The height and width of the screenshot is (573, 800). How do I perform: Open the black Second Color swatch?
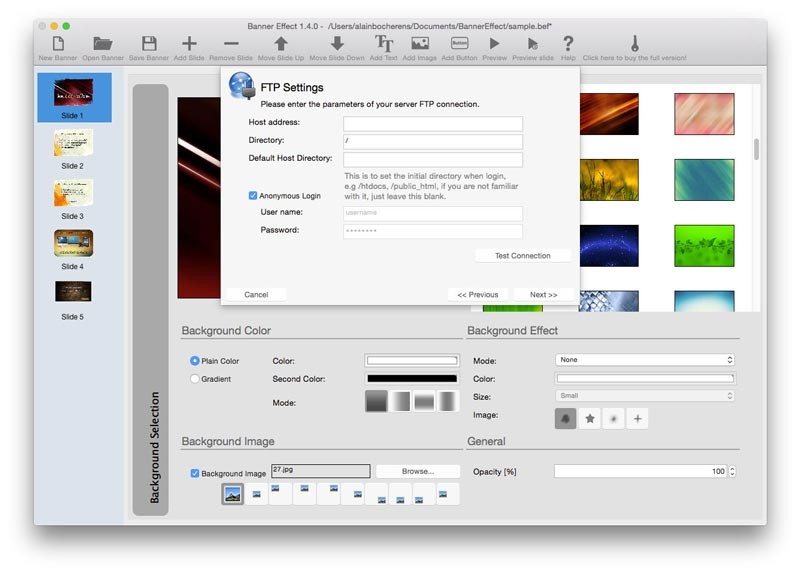[412, 379]
